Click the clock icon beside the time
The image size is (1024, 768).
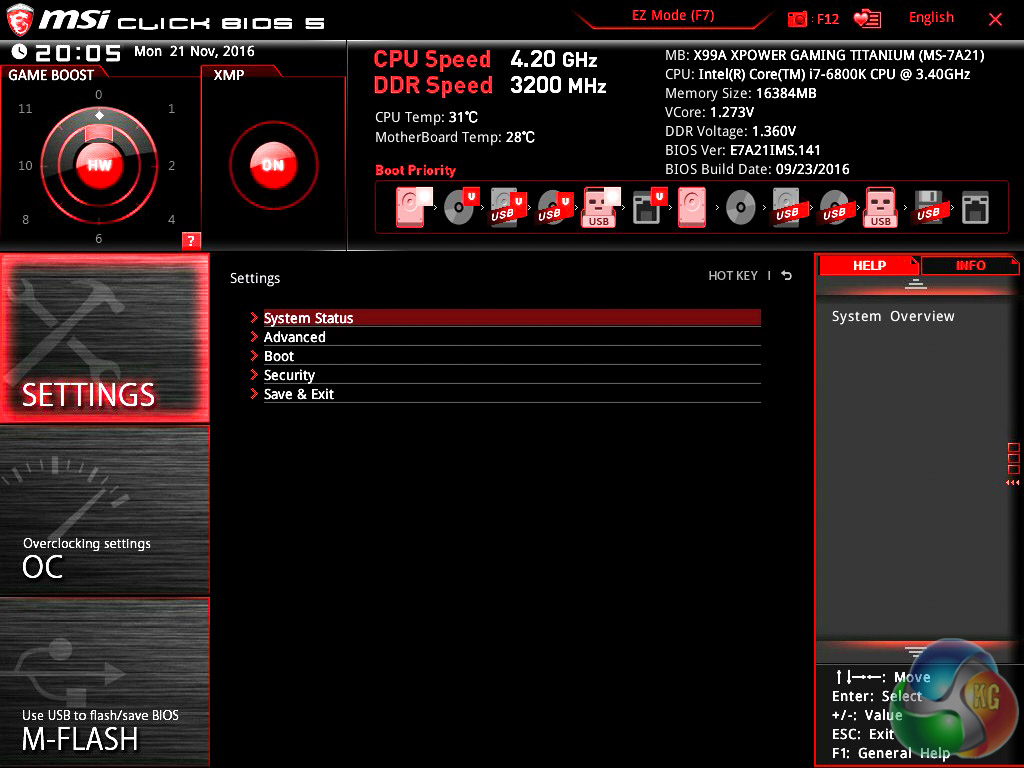tap(20, 52)
